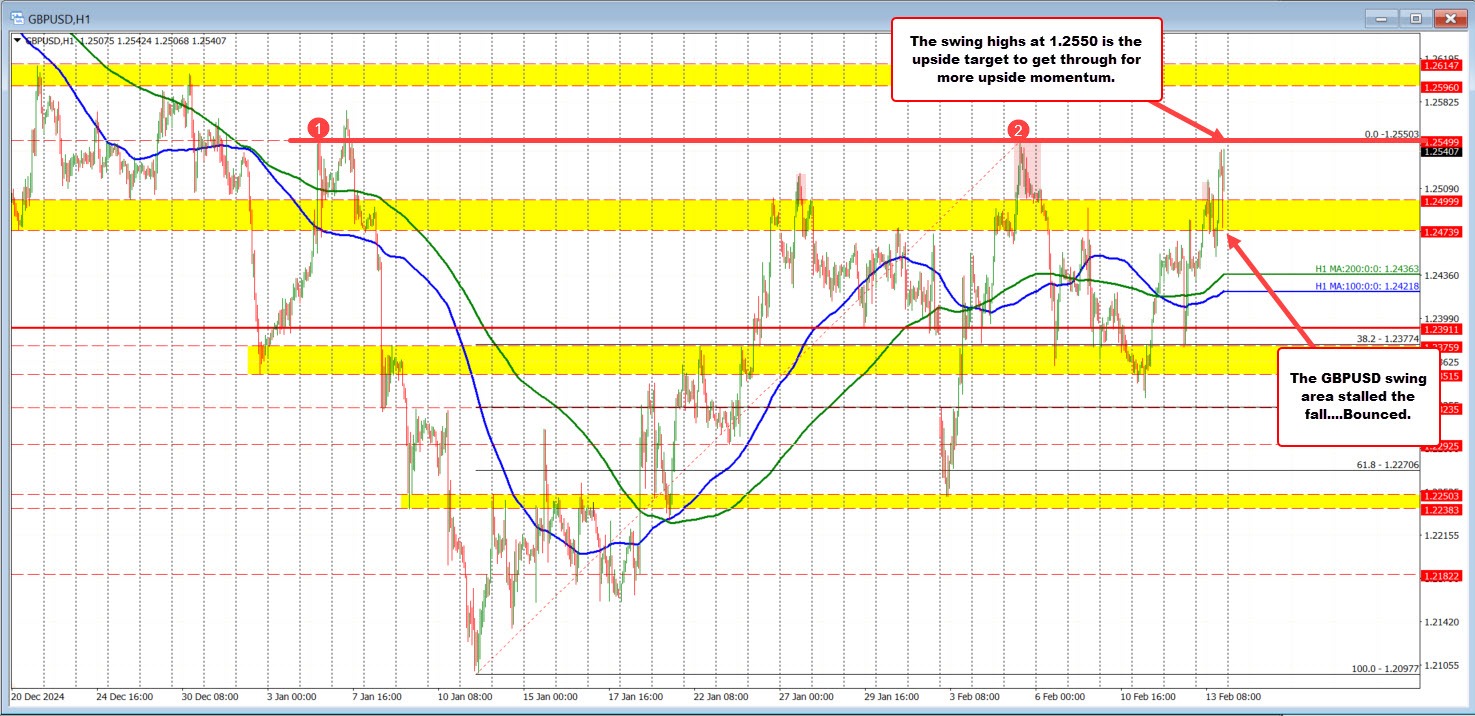Collapse the OHLC data display via the triangle

point(17,42)
